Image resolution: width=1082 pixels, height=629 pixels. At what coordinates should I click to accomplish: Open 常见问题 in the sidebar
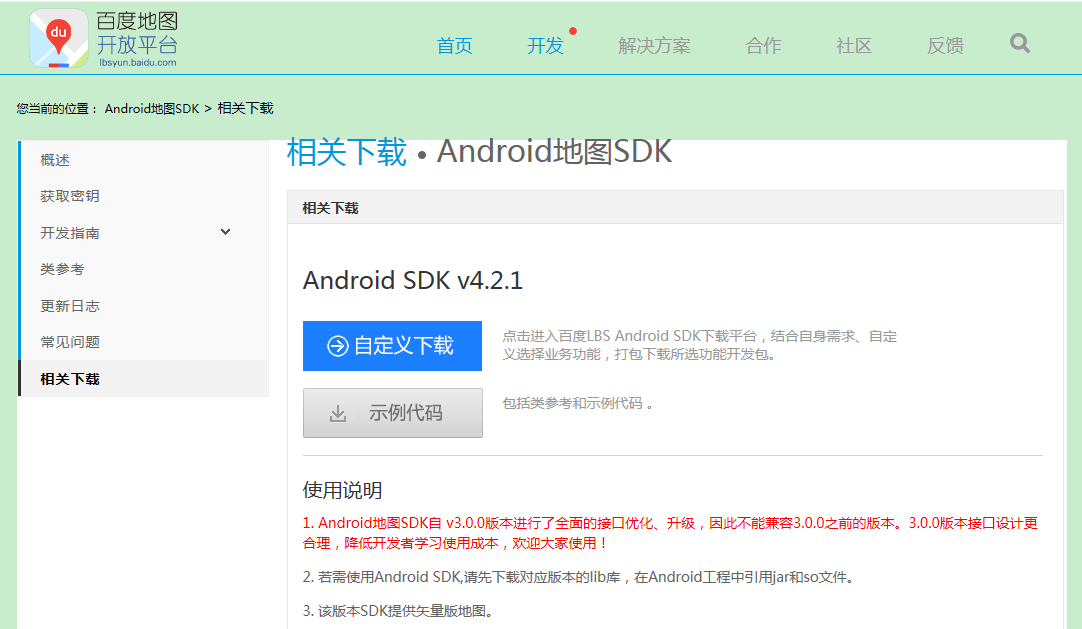pos(70,342)
